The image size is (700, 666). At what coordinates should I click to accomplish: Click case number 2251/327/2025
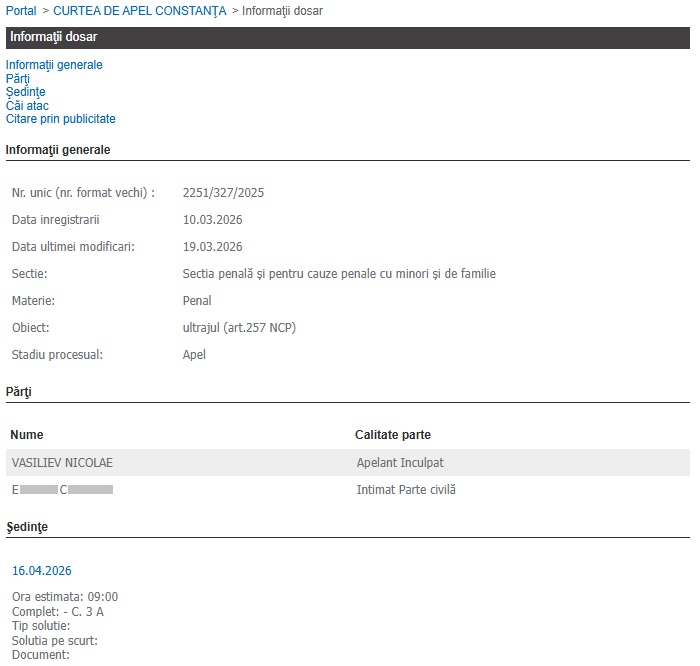(x=223, y=193)
